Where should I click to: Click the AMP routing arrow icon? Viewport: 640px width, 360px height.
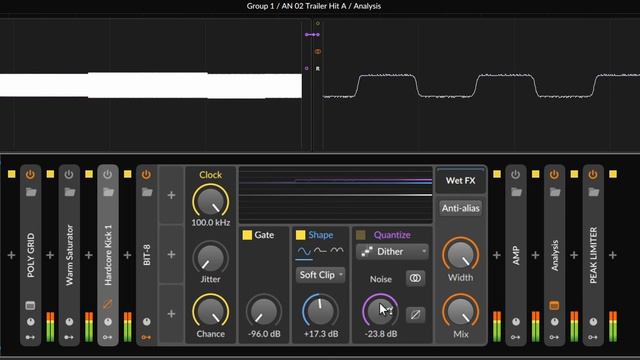[516, 337]
